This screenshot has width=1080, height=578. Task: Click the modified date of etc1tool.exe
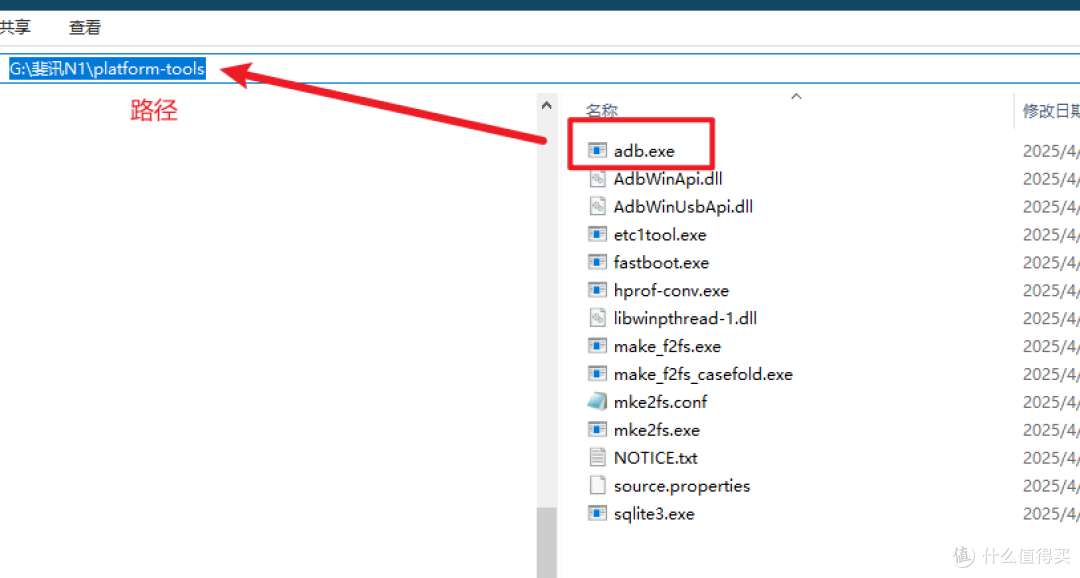(1051, 235)
